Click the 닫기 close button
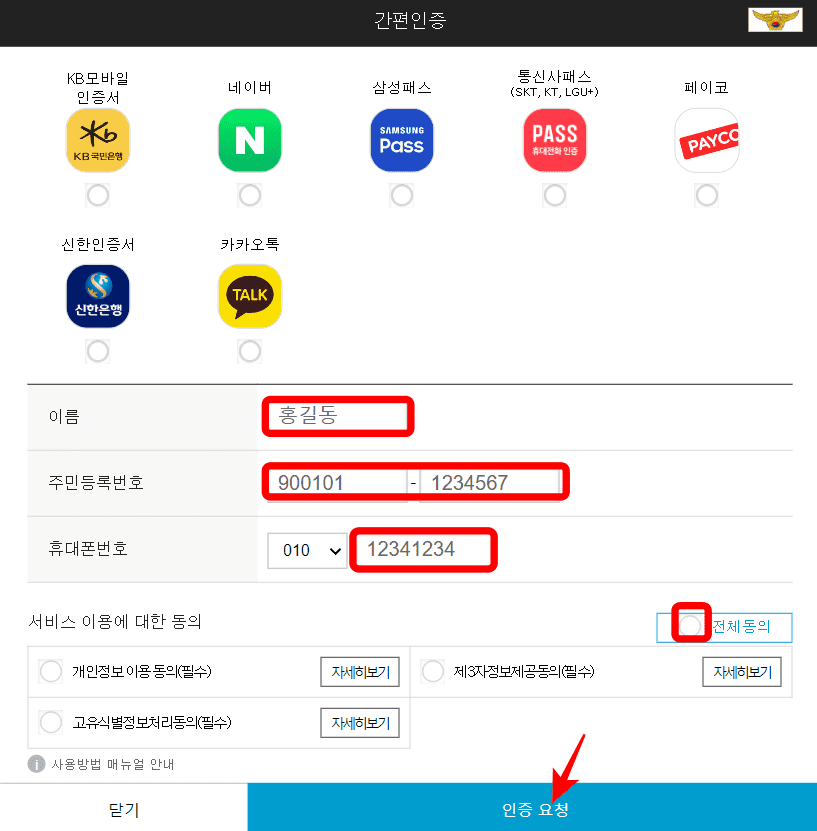This screenshot has height=831, width=817. 123,808
